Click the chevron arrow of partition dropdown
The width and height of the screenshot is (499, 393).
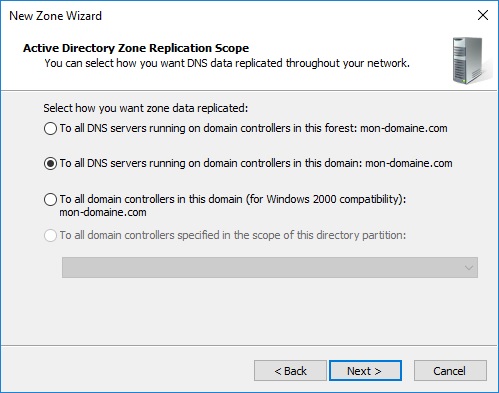tap(469, 268)
